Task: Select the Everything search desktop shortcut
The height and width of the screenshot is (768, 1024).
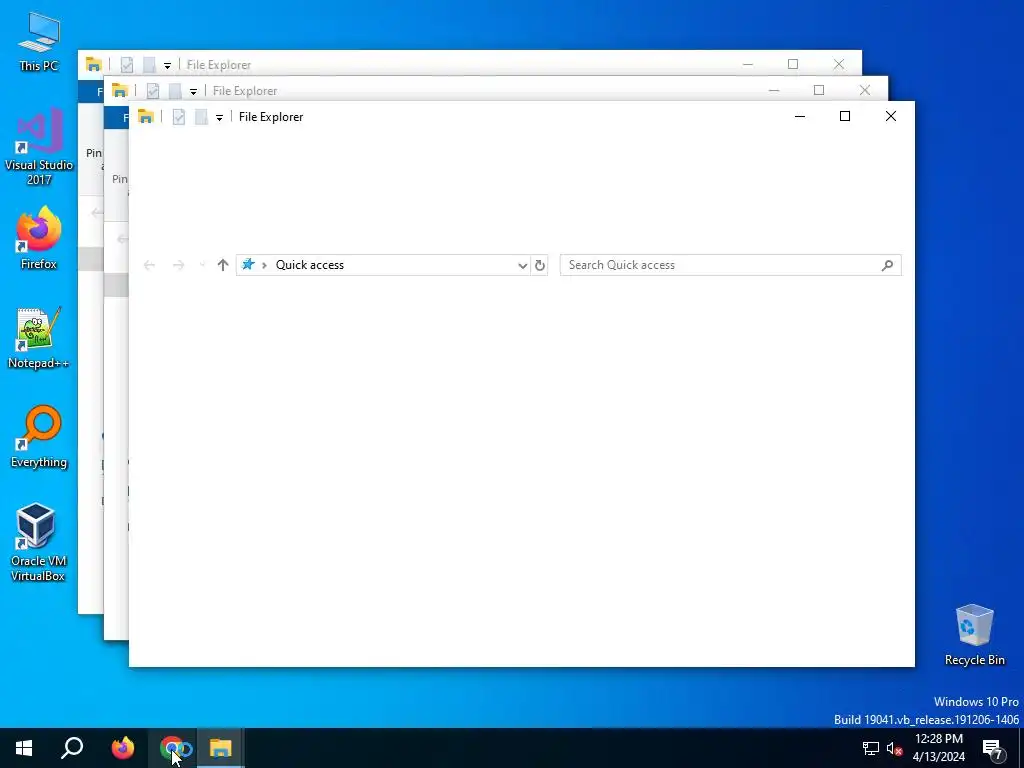Action: click(x=39, y=437)
